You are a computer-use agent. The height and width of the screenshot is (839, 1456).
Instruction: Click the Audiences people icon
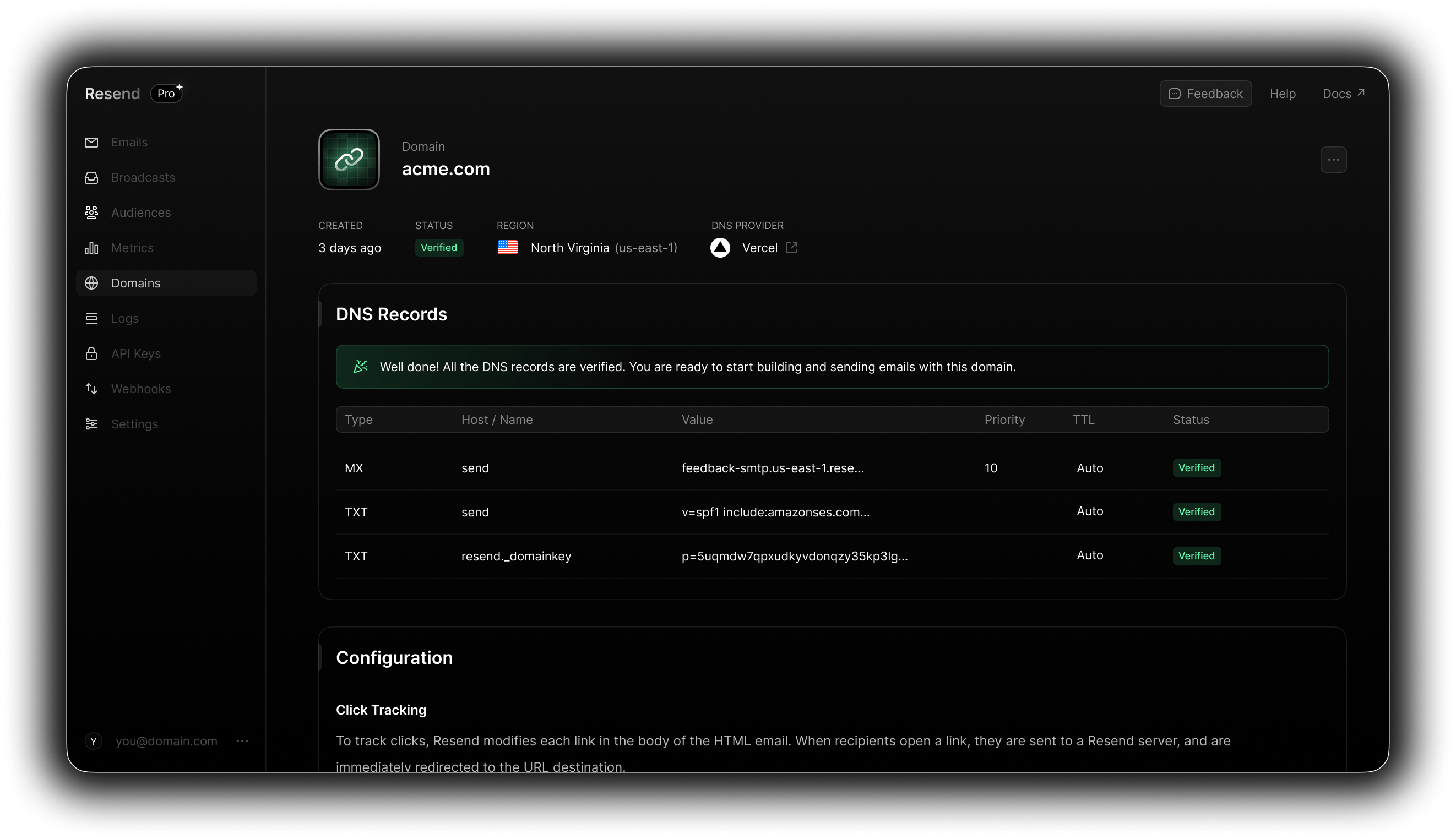tap(91, 213)
